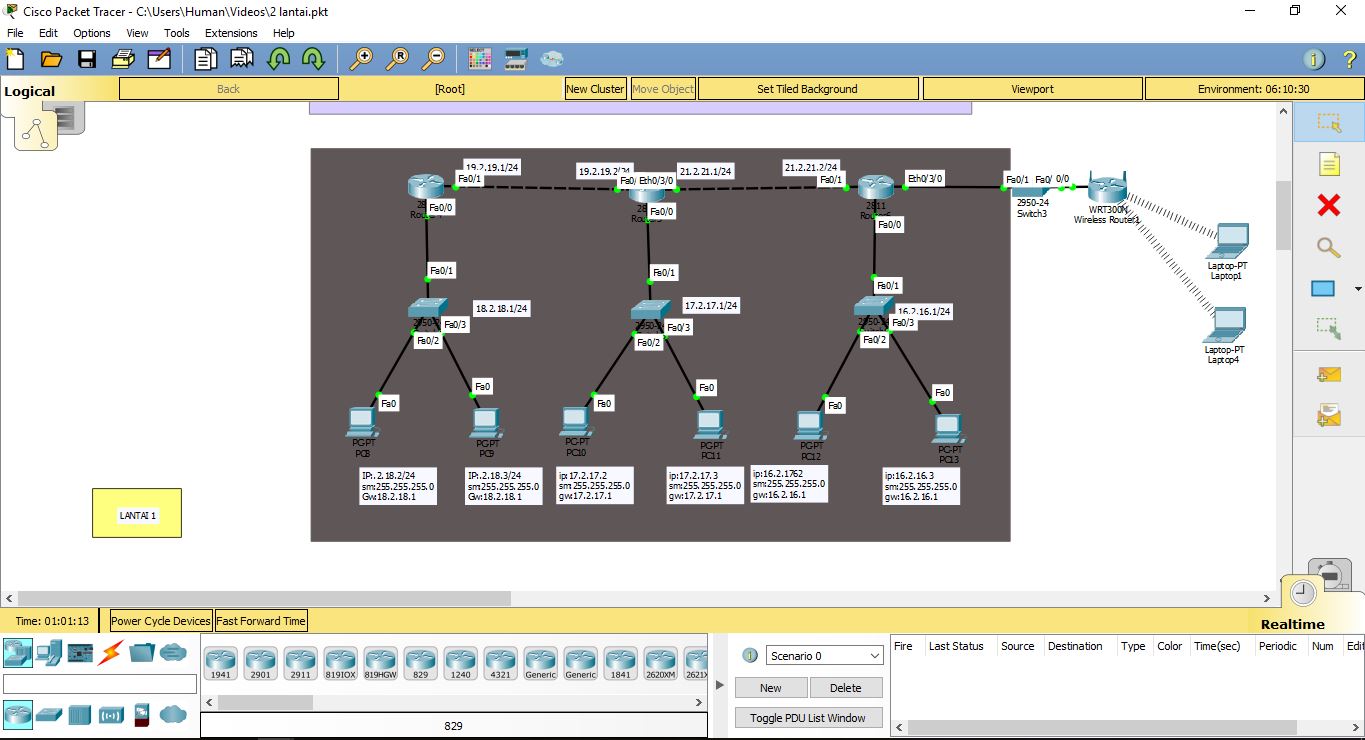The width and height of the screenshot is (1365, 740).
Task: Select the Place Note tool
Action: [x=1327, y=163]
